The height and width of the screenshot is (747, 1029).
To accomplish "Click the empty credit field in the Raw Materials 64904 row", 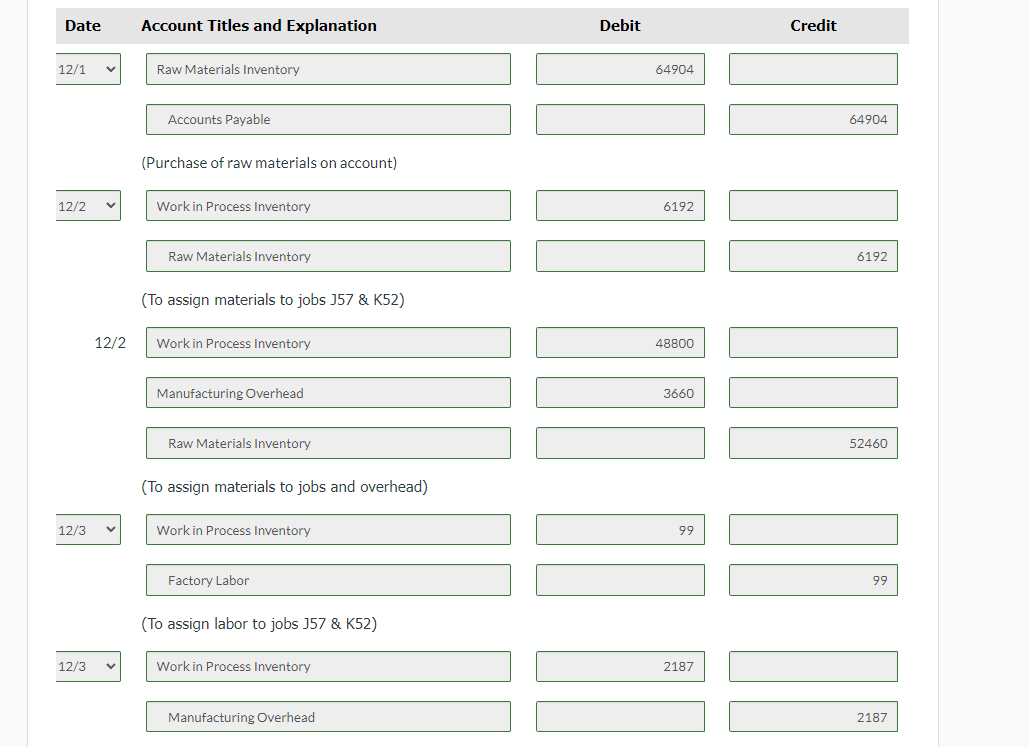I will point(813,69).
